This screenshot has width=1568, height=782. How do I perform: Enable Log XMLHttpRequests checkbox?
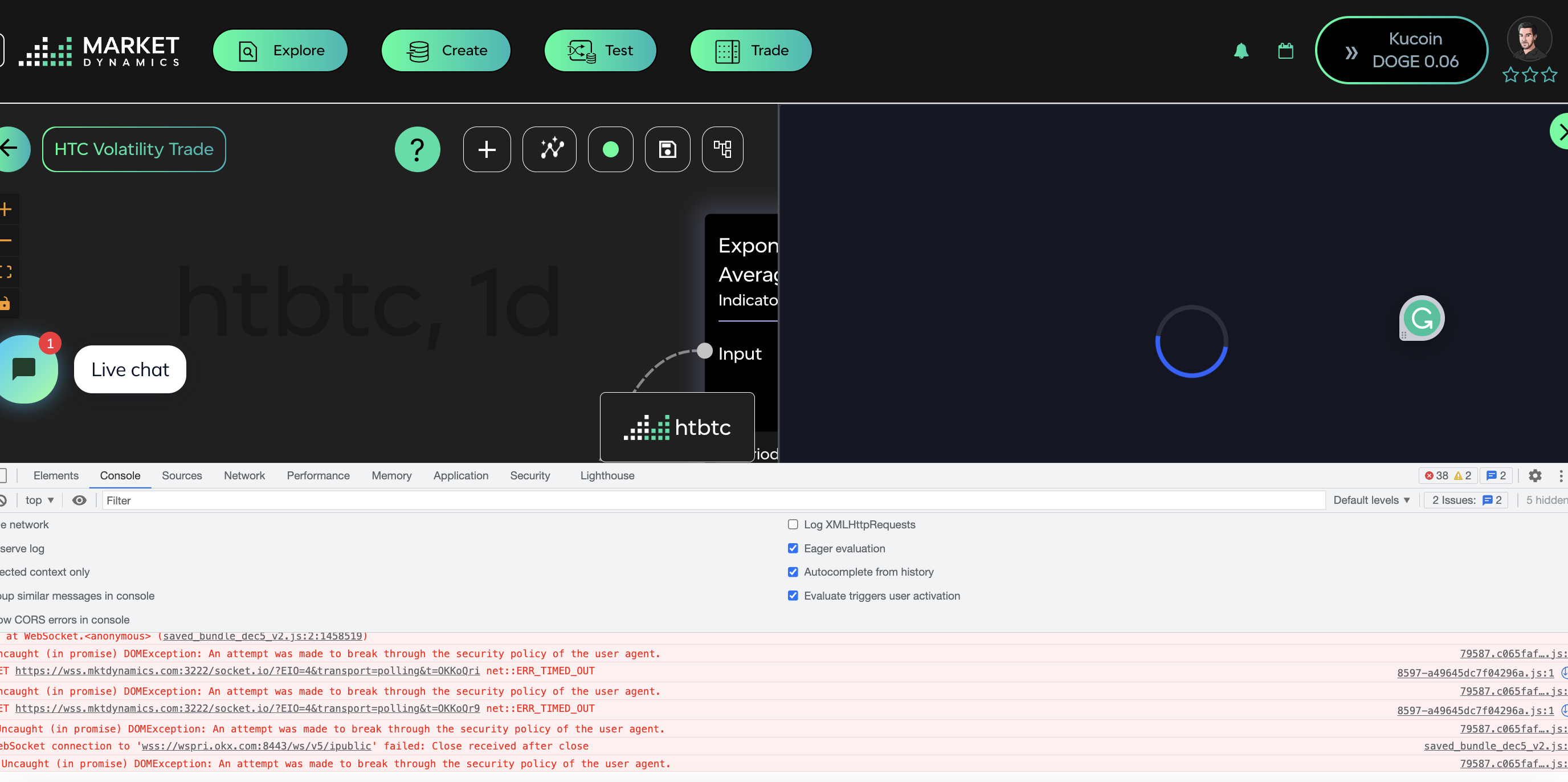point(793,524)
